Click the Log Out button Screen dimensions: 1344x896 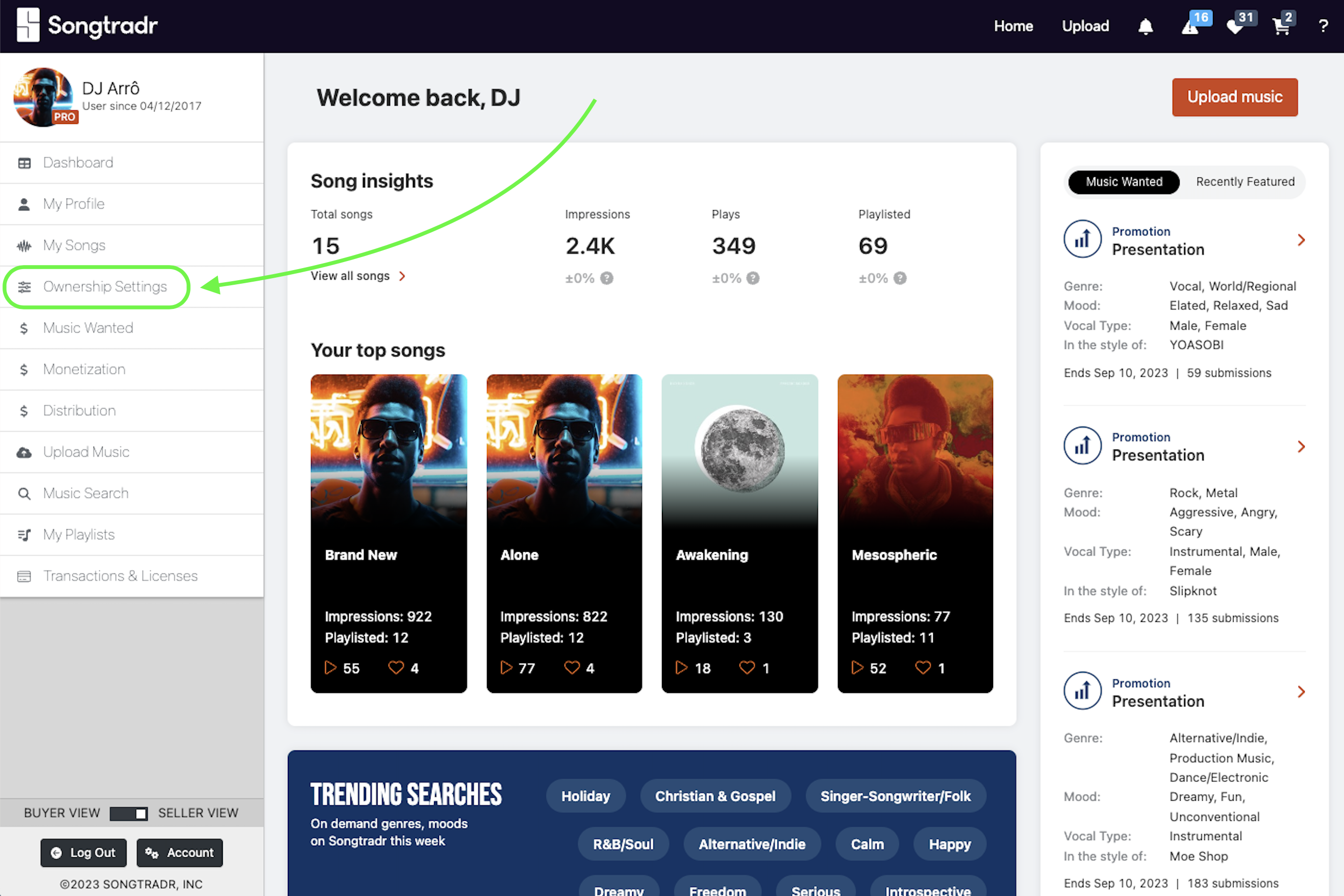[x=84, y=853]
